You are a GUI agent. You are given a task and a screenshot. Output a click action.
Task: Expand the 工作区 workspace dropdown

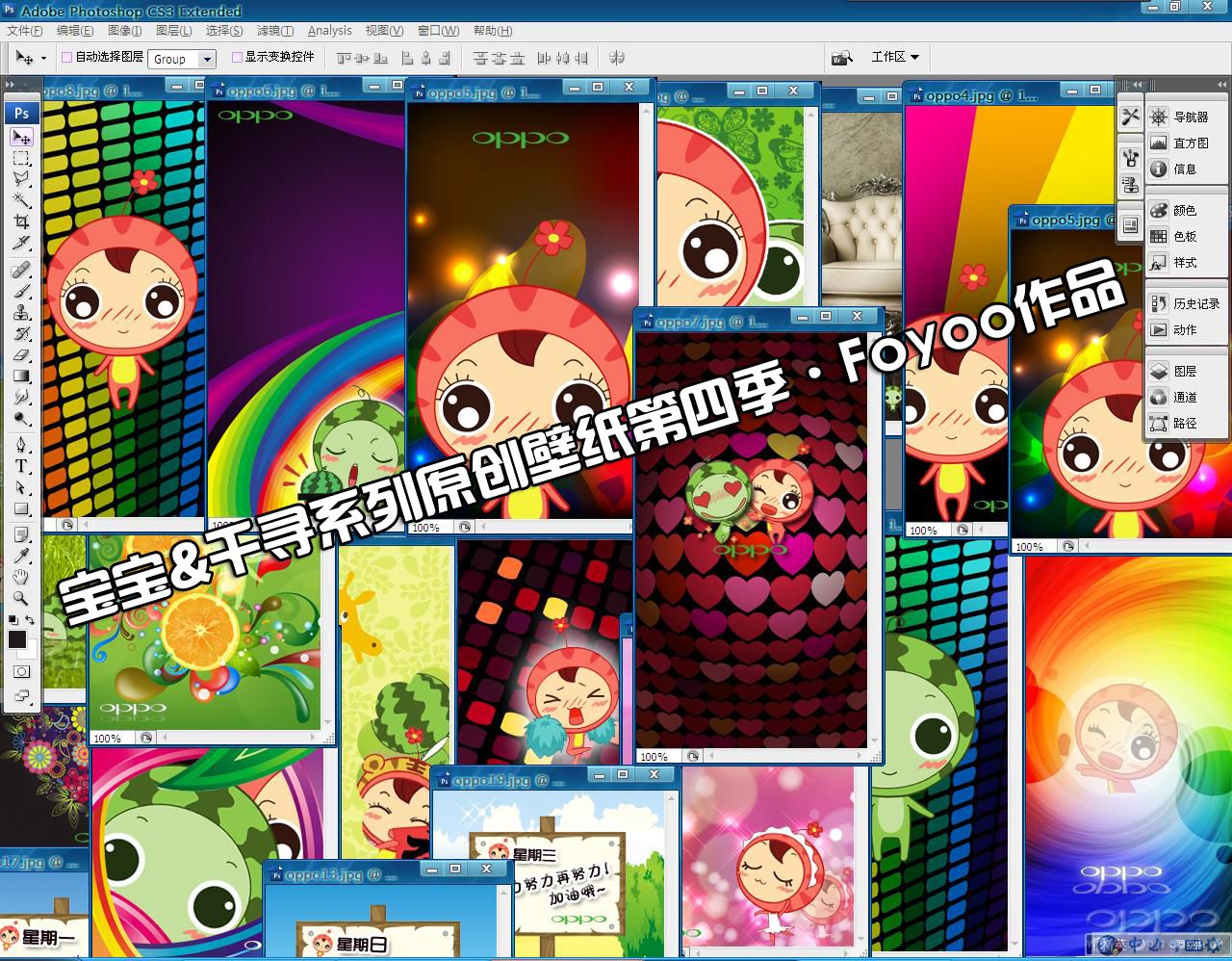(895, 58)
